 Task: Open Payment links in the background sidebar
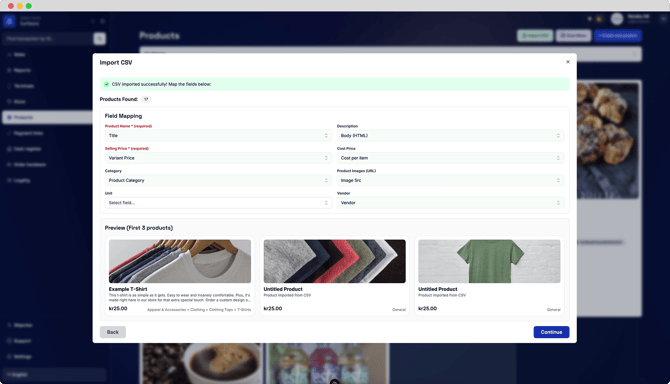coord(28,133)
